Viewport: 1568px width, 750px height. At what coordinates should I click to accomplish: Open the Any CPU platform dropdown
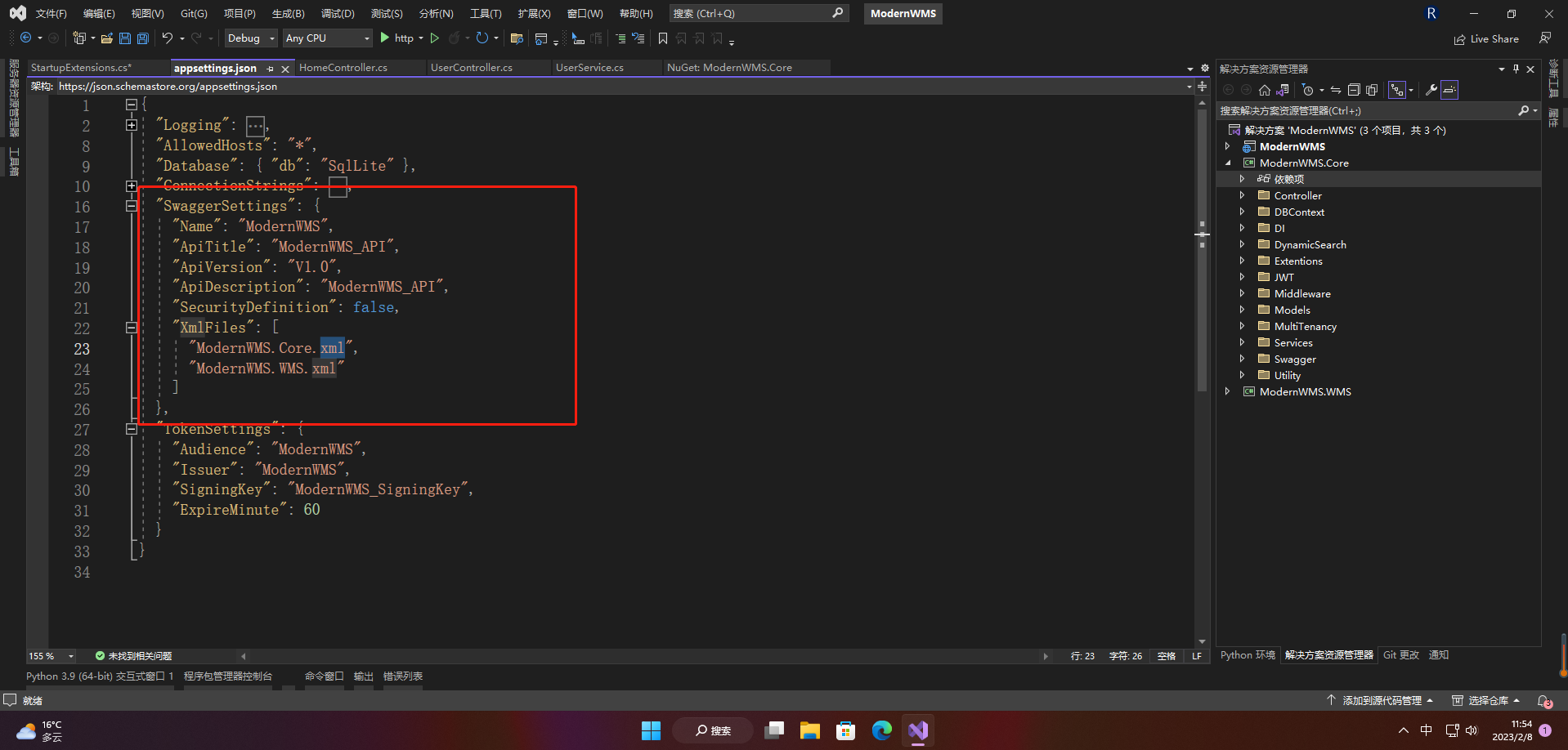click(x=327, y=38)
